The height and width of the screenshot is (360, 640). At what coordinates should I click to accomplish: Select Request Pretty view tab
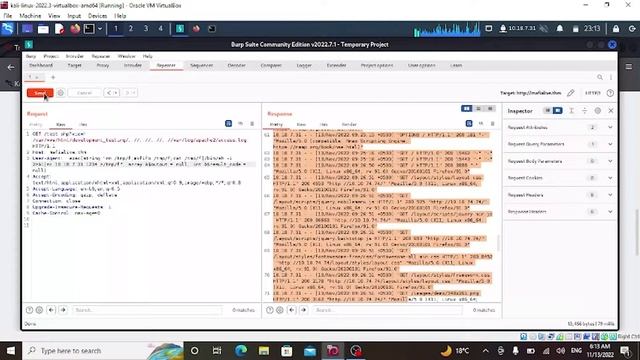pos(36,124)
